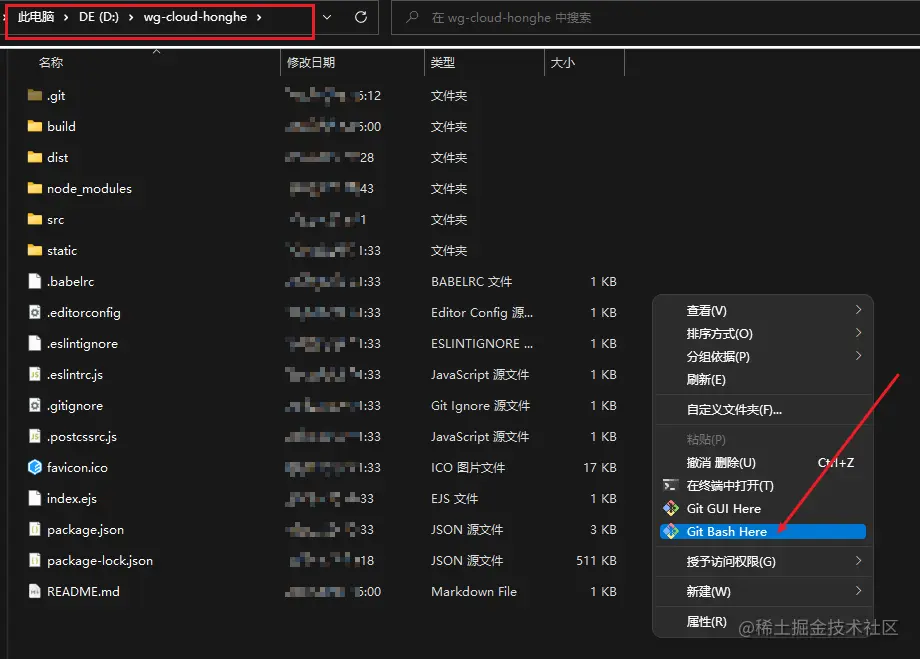This screenshot has width=920, height=659.
Task: Click the .eslintignore file icon
Action: click(35, 343)
